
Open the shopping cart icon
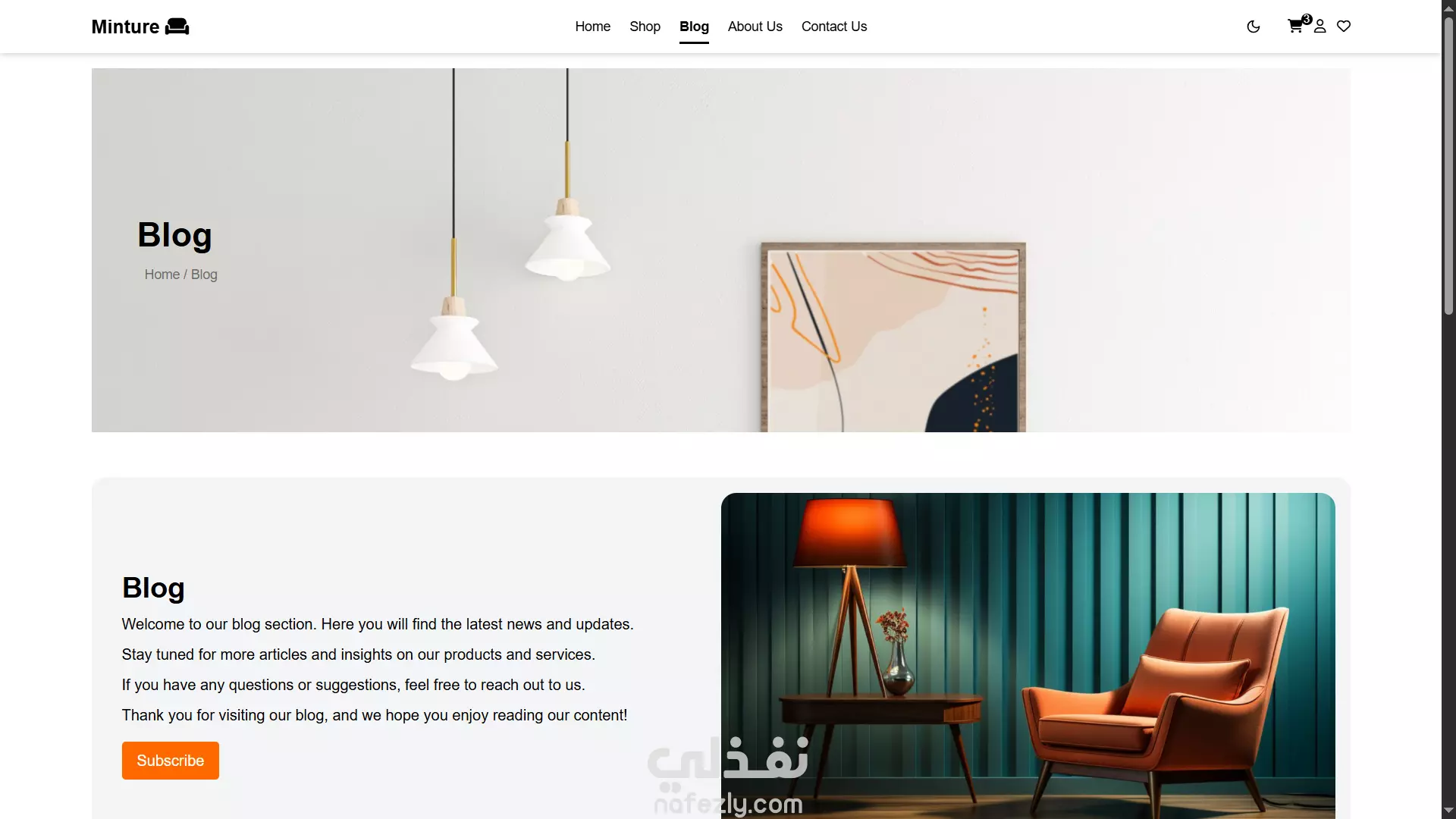pos(1295,27)
